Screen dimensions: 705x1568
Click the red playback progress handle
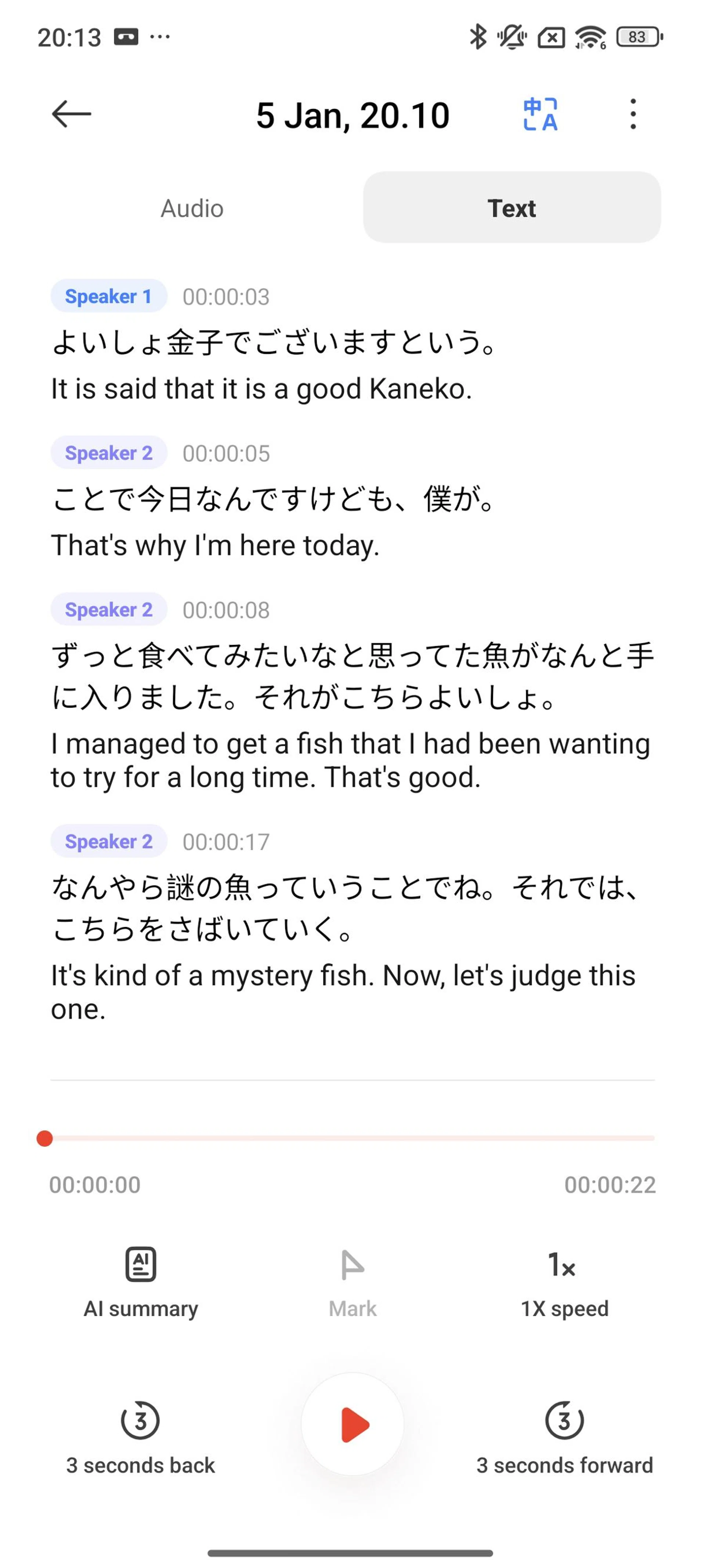[x=44, y=1138]
